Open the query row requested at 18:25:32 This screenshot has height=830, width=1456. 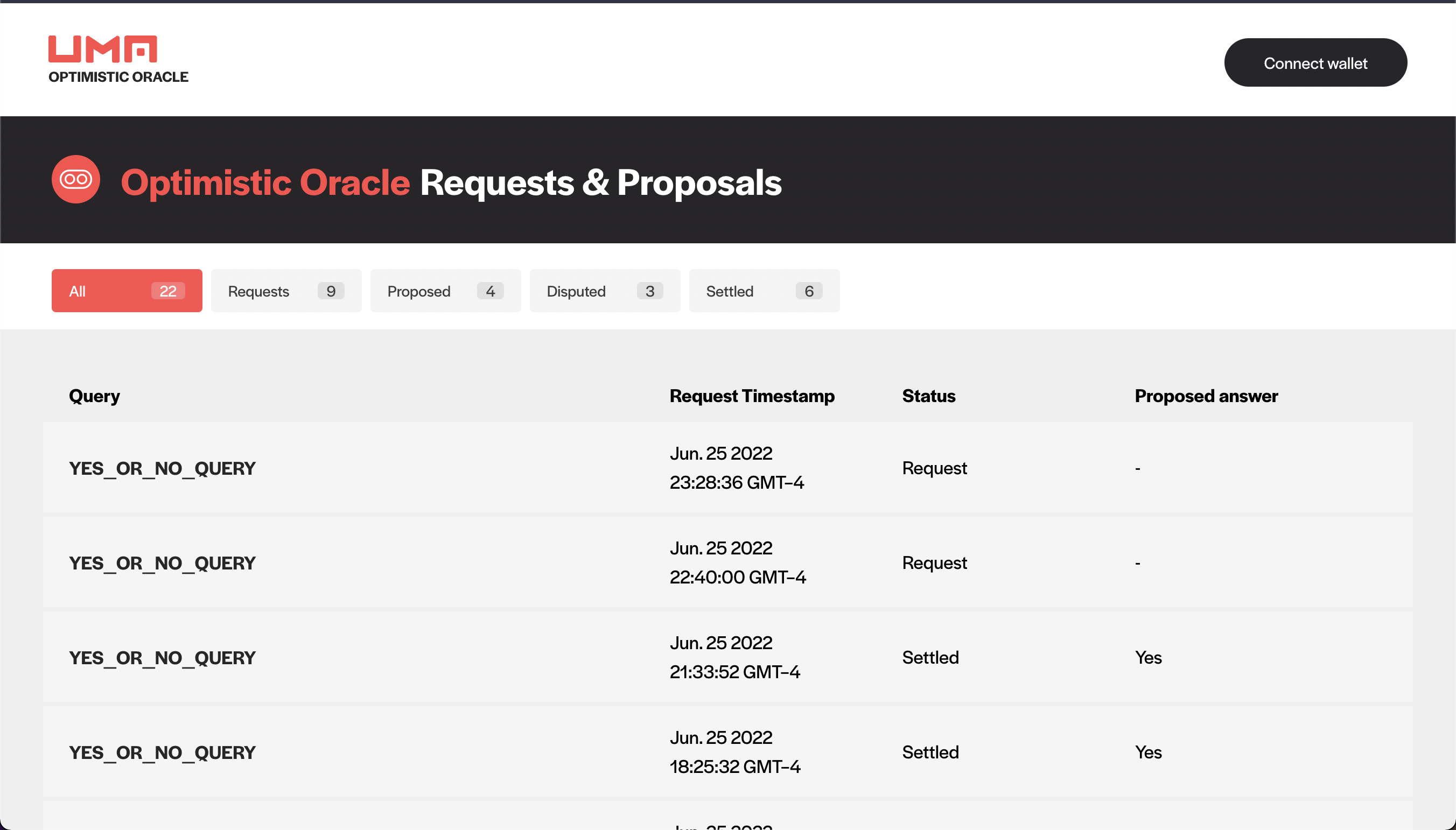[x=728, y=752]
